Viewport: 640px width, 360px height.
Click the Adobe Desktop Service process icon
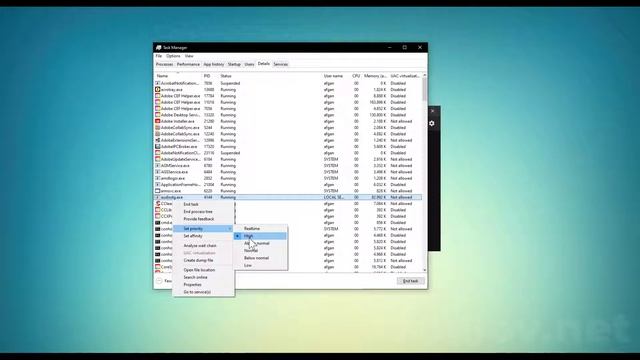point(158,115)
